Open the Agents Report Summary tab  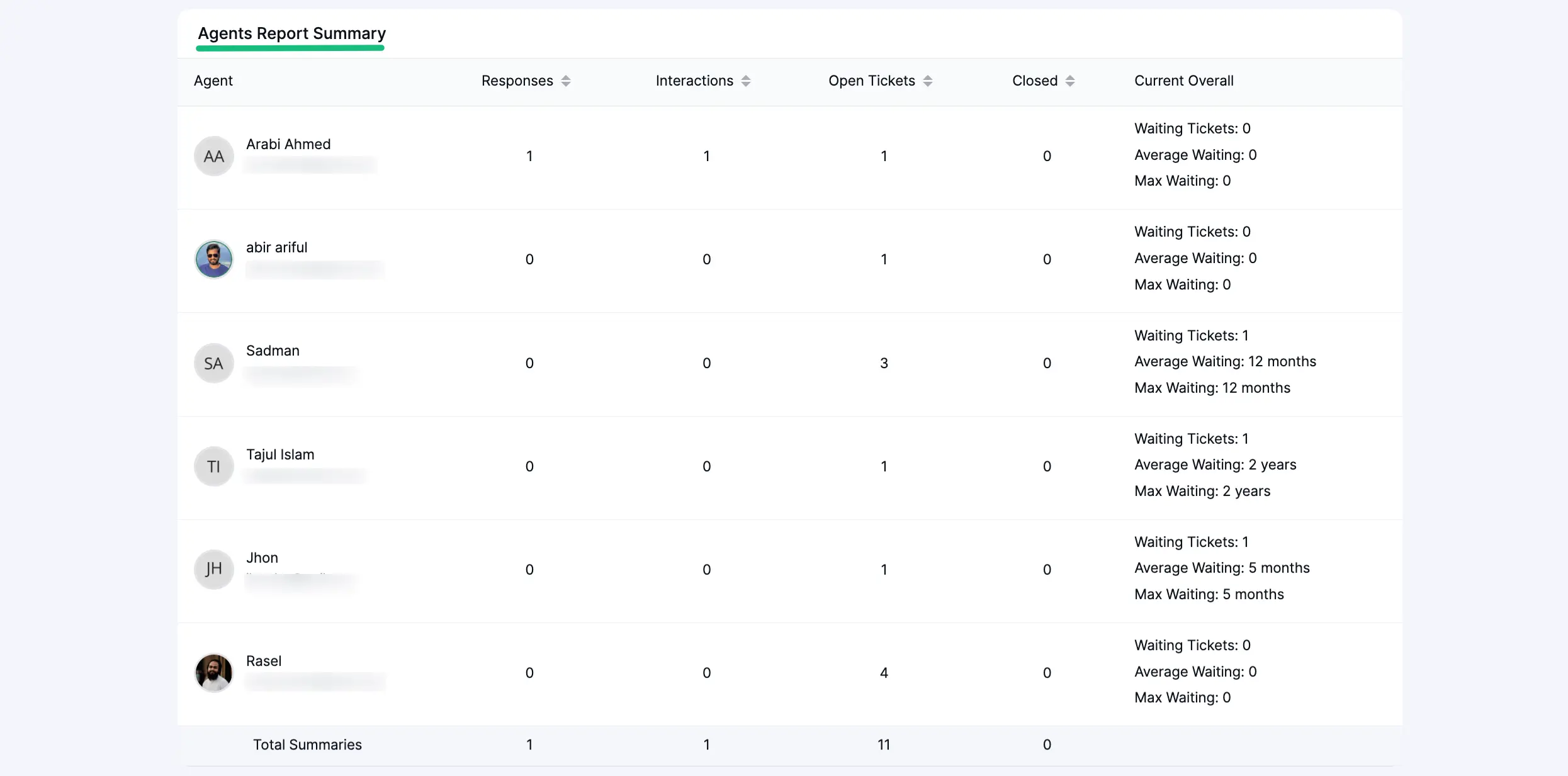pos(291,33)
